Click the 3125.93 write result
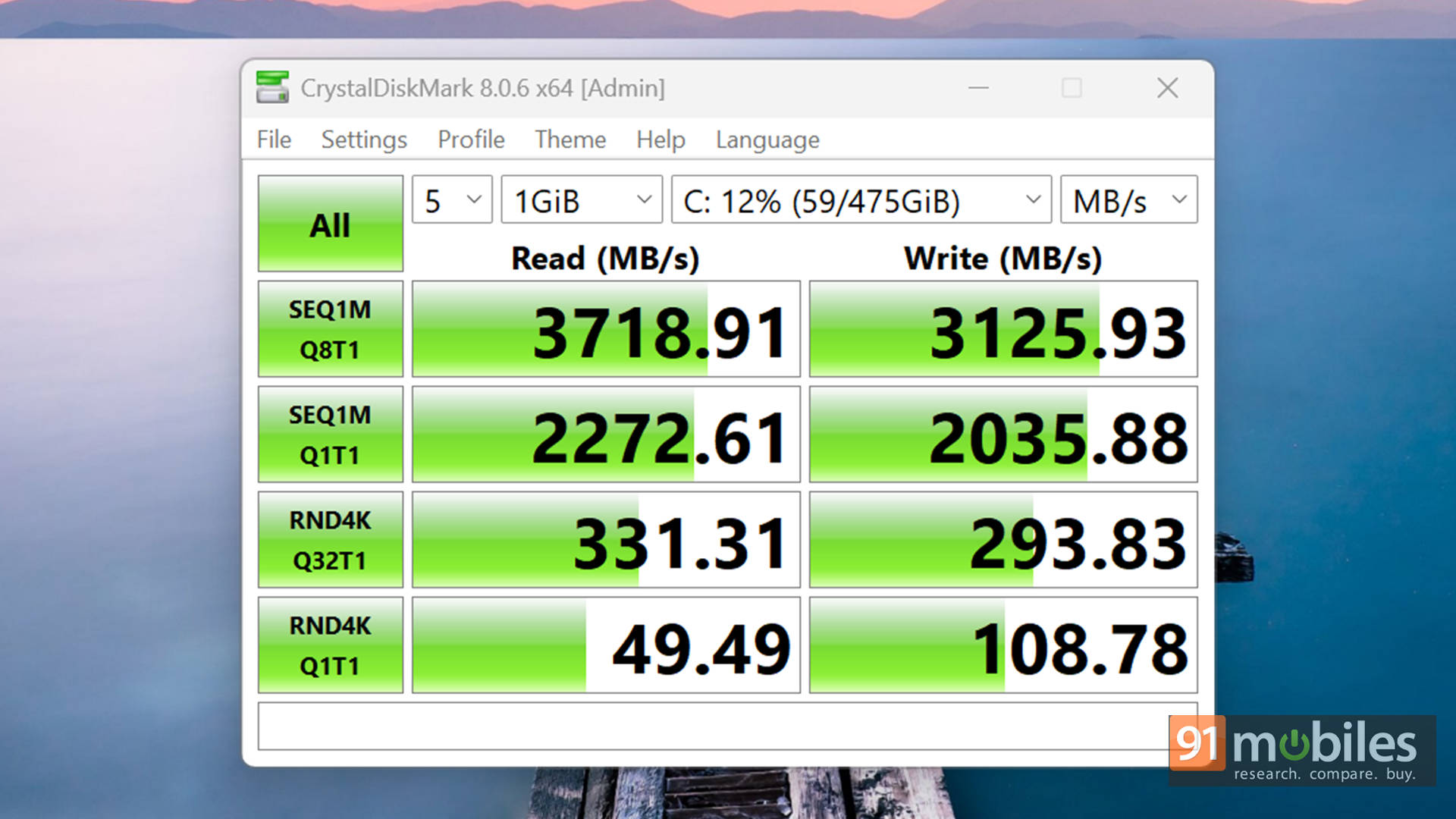 coord(1003,329)
